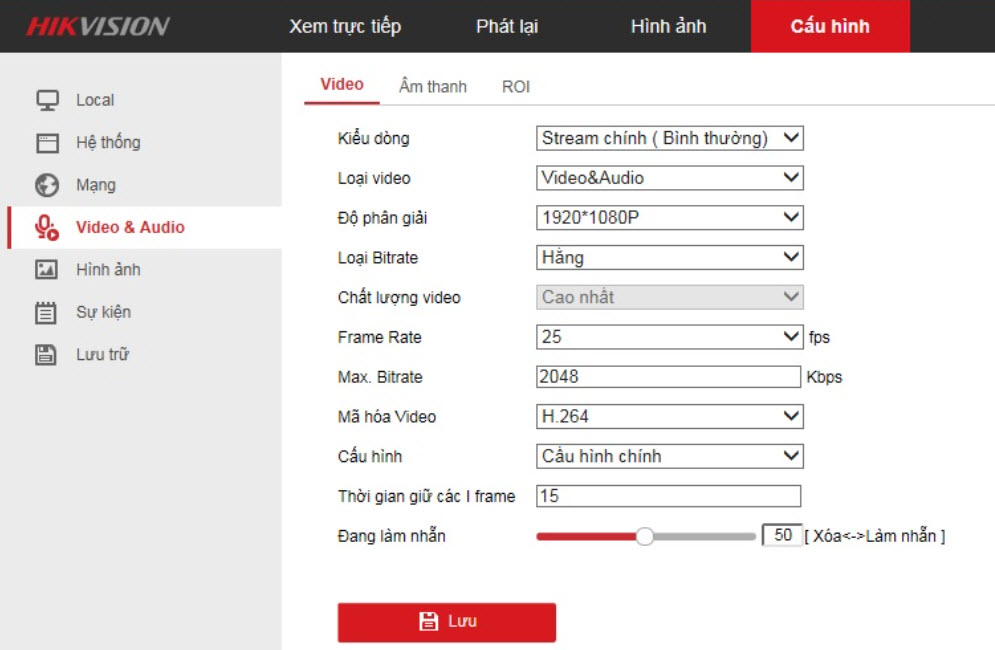
Task: Click the "Loại Bitrate" label
Action: [x=378, y=258]
